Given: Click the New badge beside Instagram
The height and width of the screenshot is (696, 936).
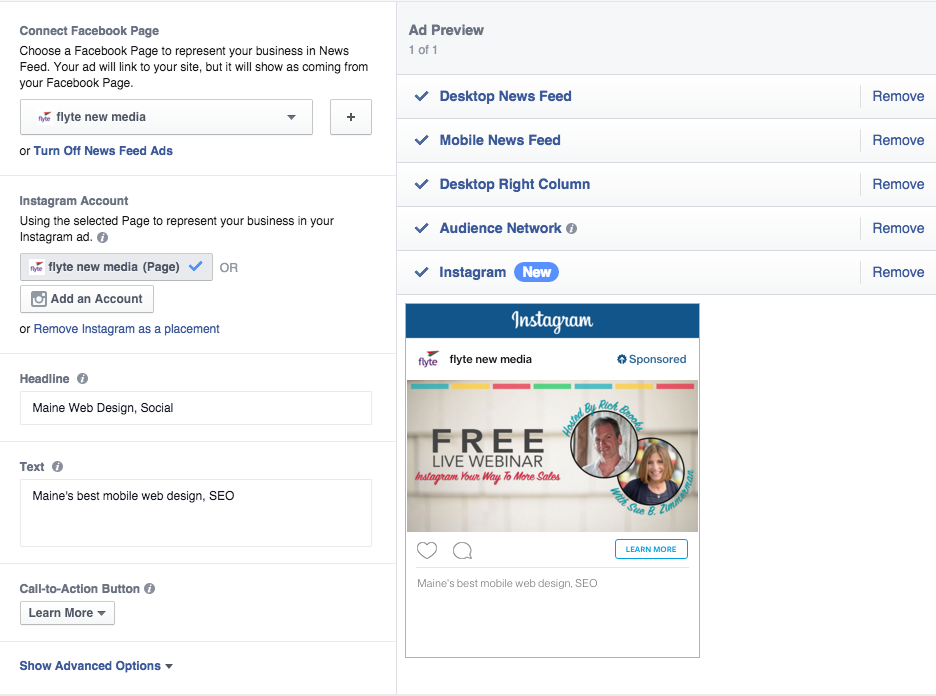Looking at the screenshot, I should [x=537, y=272].
